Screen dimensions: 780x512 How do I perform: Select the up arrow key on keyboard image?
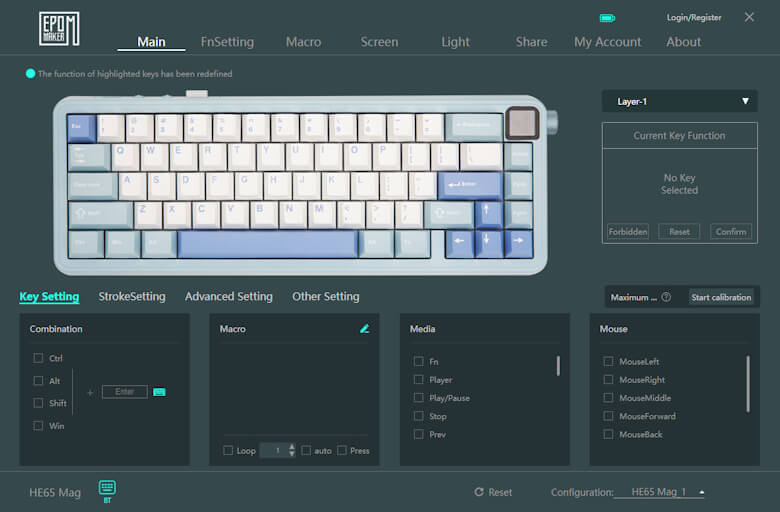coord(490,213)
